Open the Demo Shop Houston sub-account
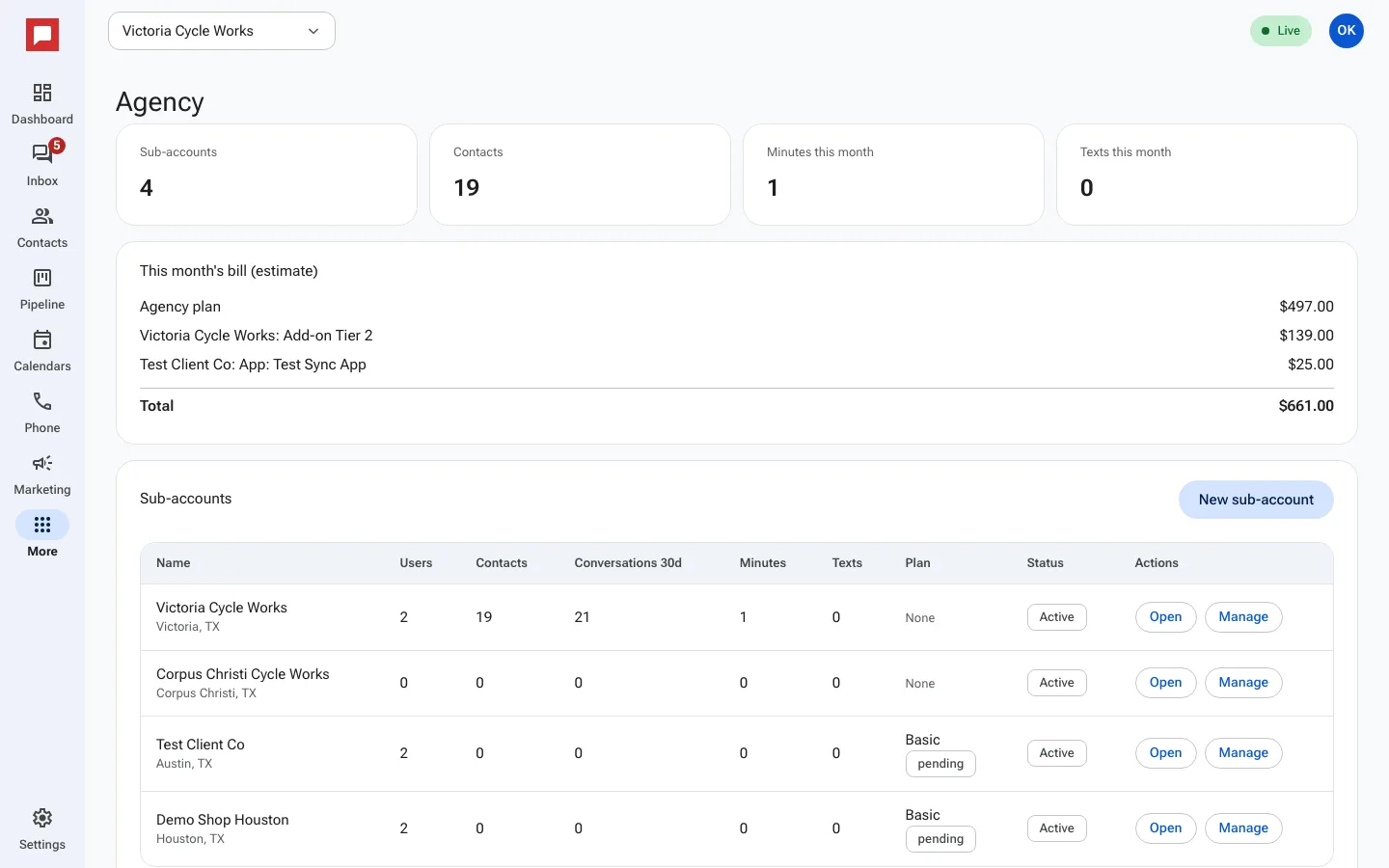 click(x=1165, y=828)
